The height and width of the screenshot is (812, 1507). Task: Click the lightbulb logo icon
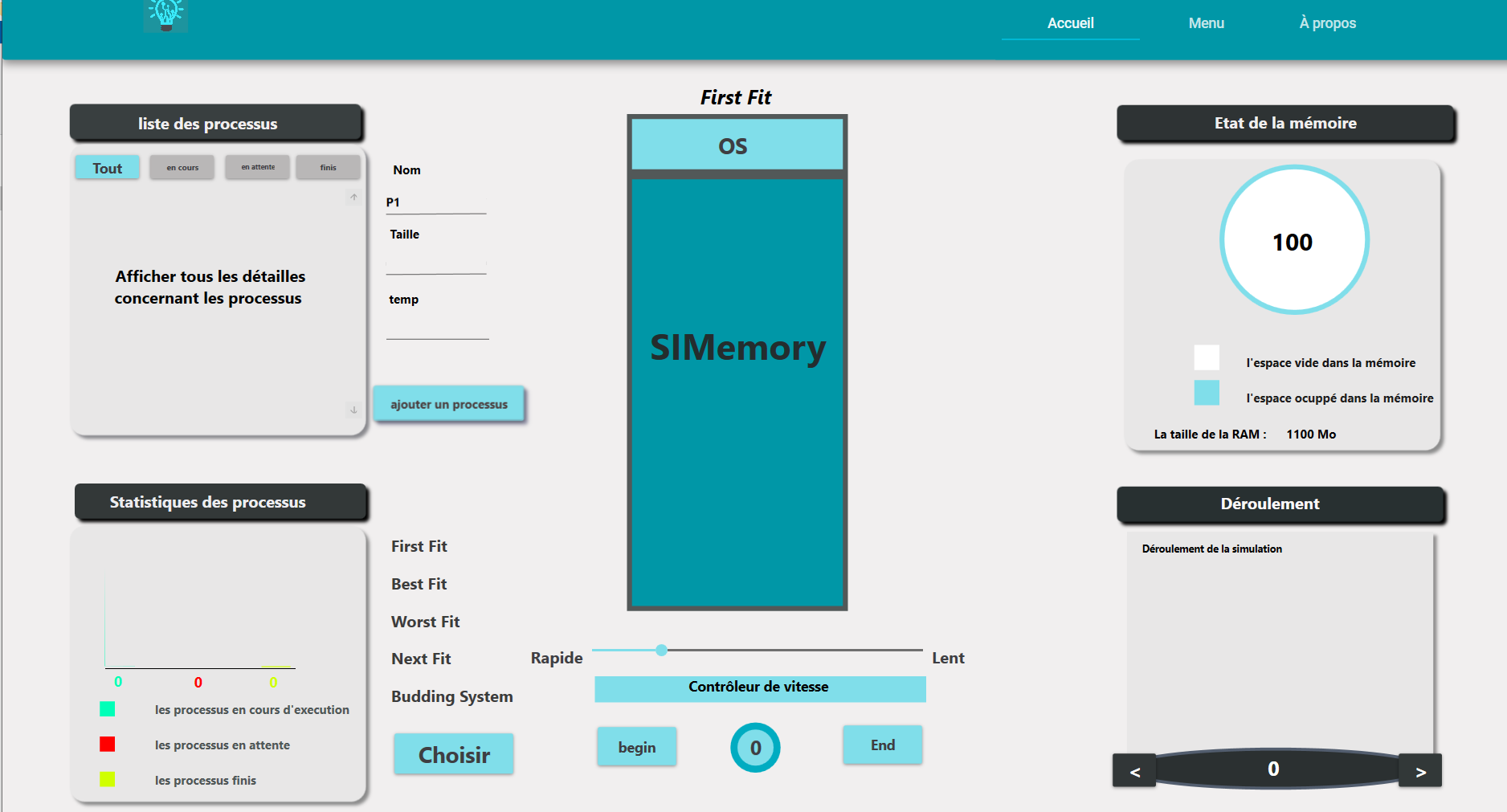pyautogui.click(x=165, y=16)
